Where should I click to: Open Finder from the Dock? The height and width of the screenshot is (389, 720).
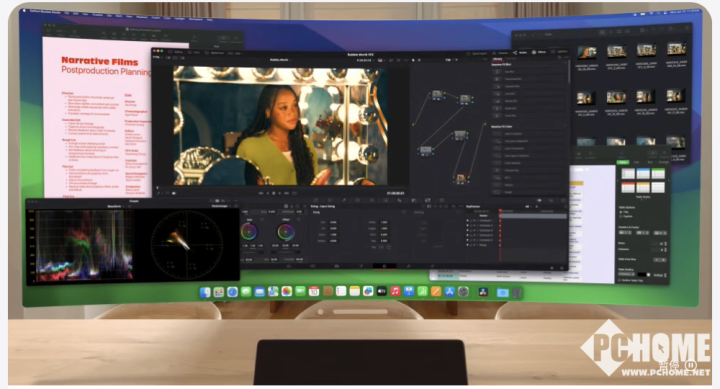[205, 292]
